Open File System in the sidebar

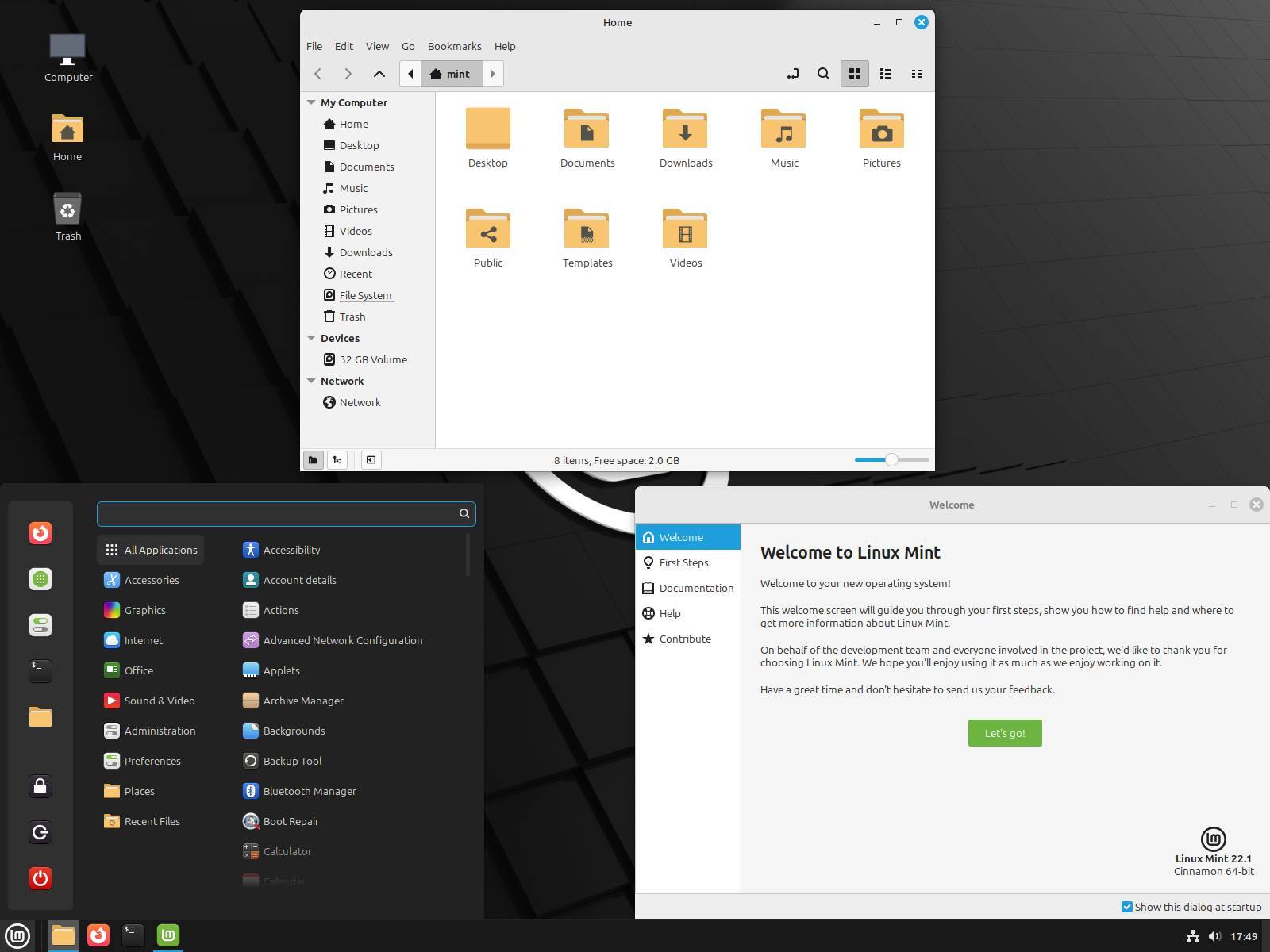[x=368, y=295]
